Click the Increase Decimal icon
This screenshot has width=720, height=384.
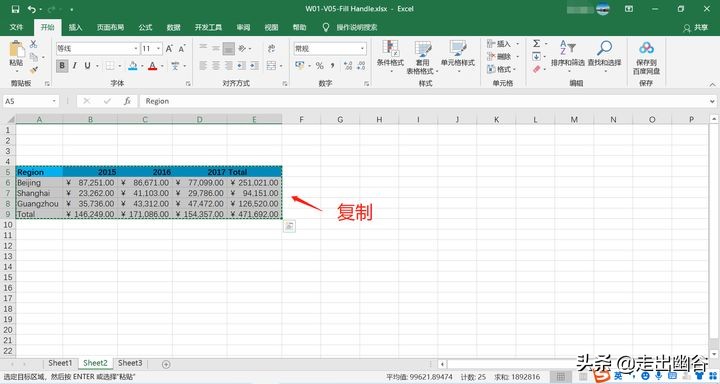click(x=348, y=66)
